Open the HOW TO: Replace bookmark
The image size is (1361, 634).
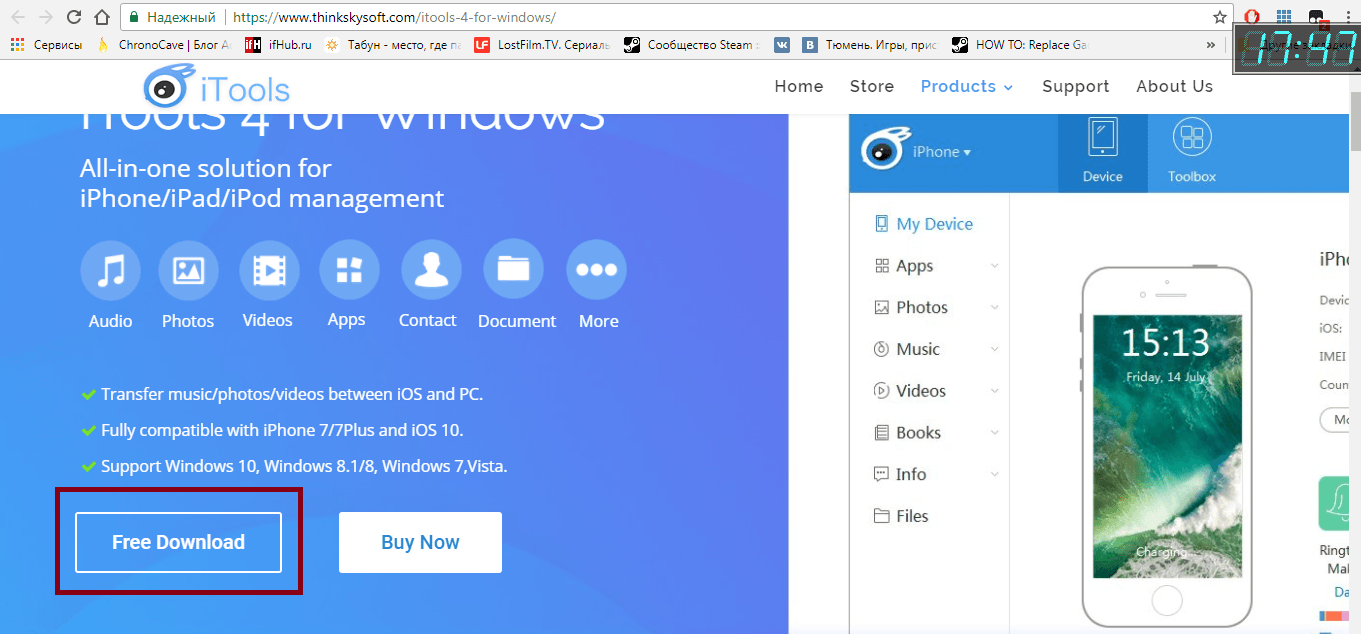click(1019, 45)
